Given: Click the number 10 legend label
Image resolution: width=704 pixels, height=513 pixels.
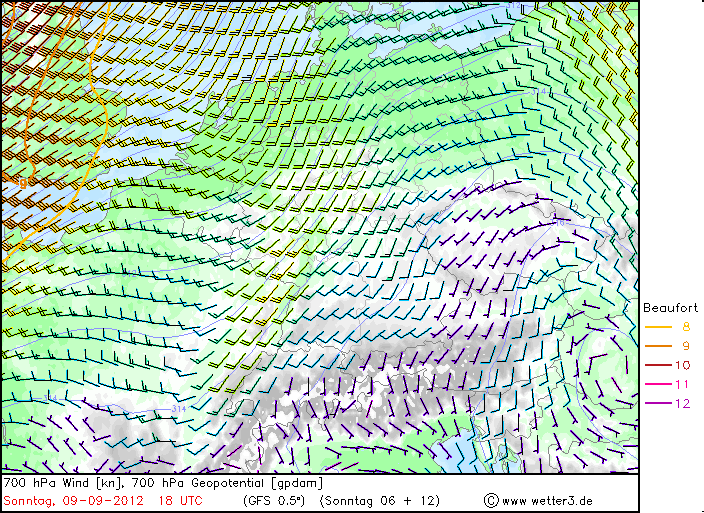Looking at the screenshot, I should tap(683, 365).
